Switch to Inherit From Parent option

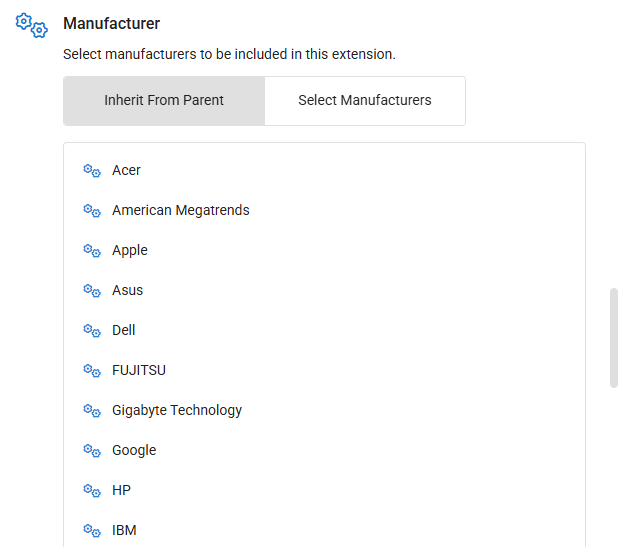coord(164,101)
